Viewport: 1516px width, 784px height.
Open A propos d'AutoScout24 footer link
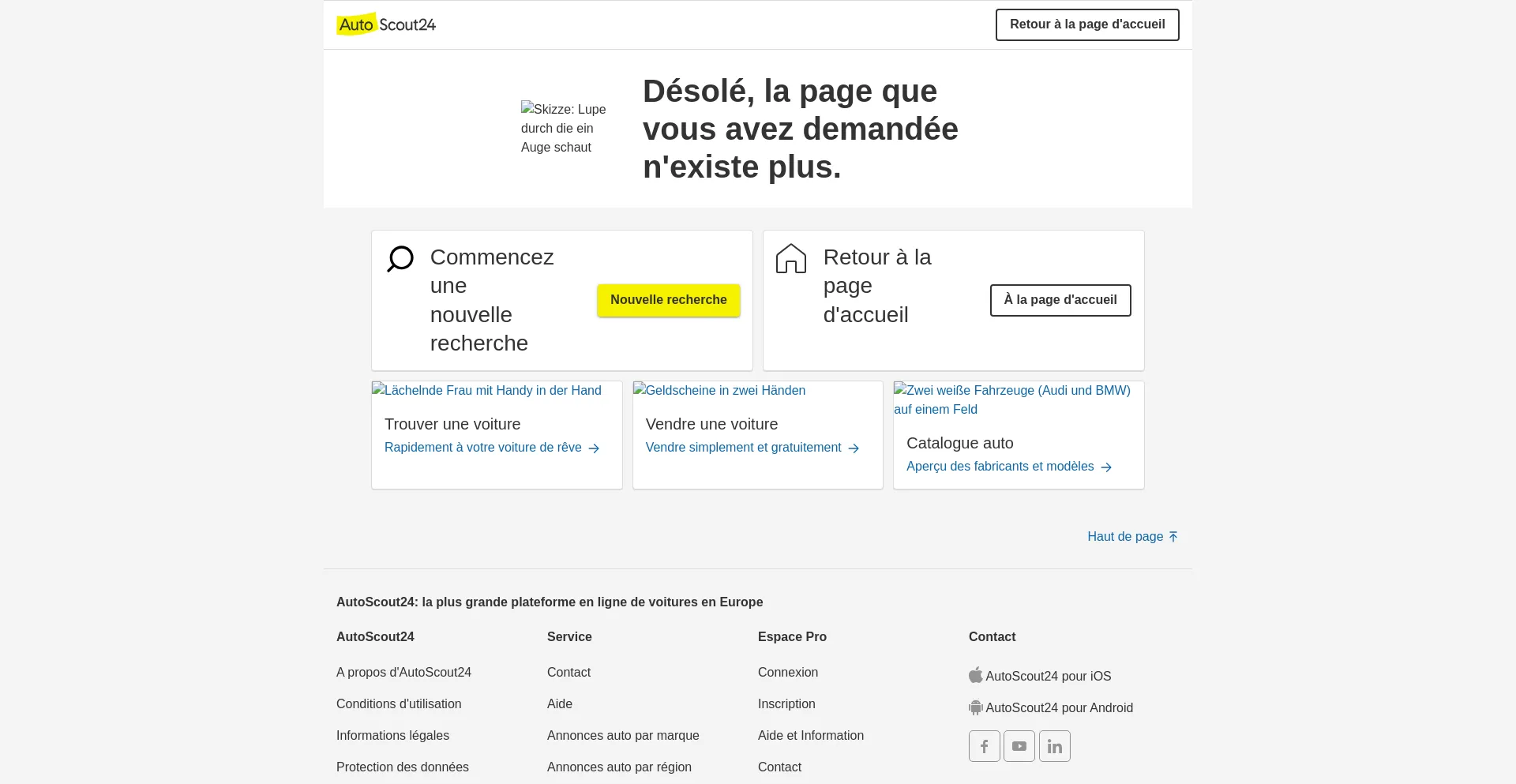pyautogui.click(x=403, y=672)
